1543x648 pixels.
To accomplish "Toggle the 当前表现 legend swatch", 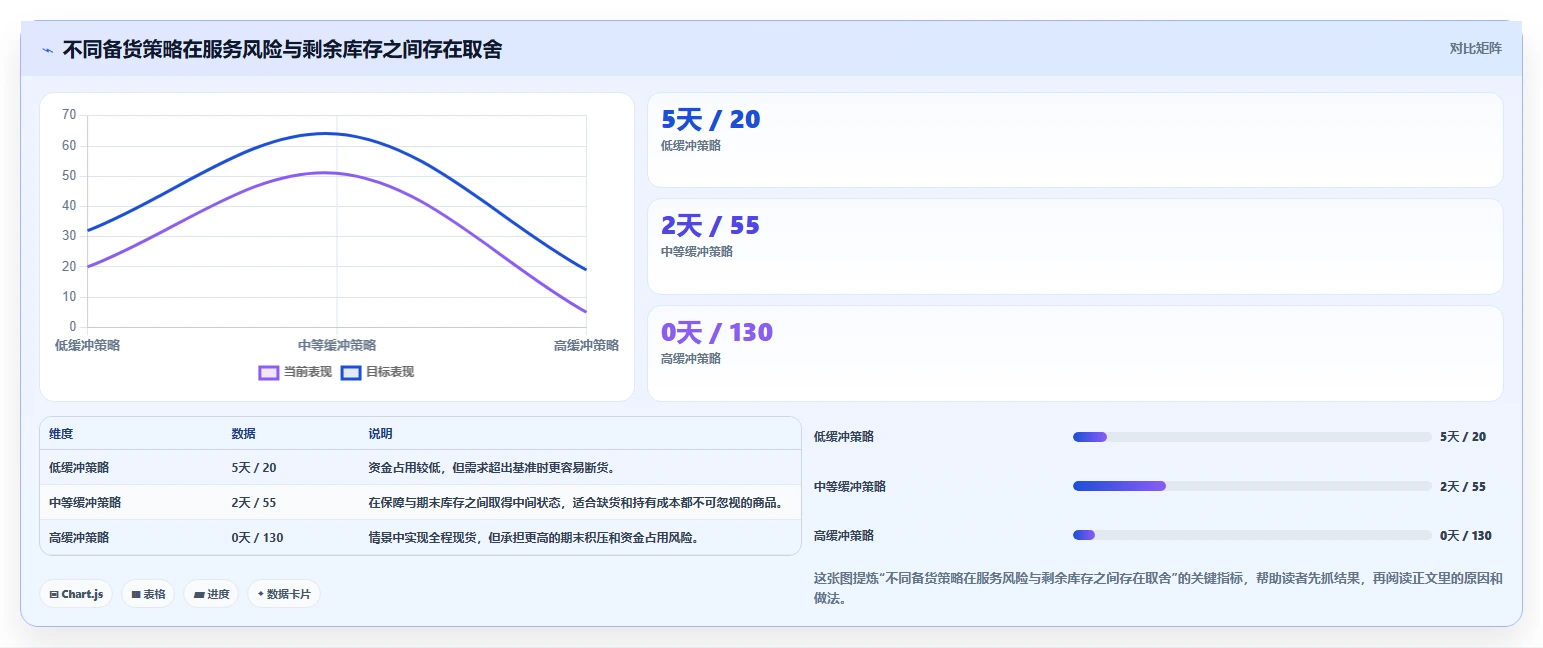I will point(268,372).
